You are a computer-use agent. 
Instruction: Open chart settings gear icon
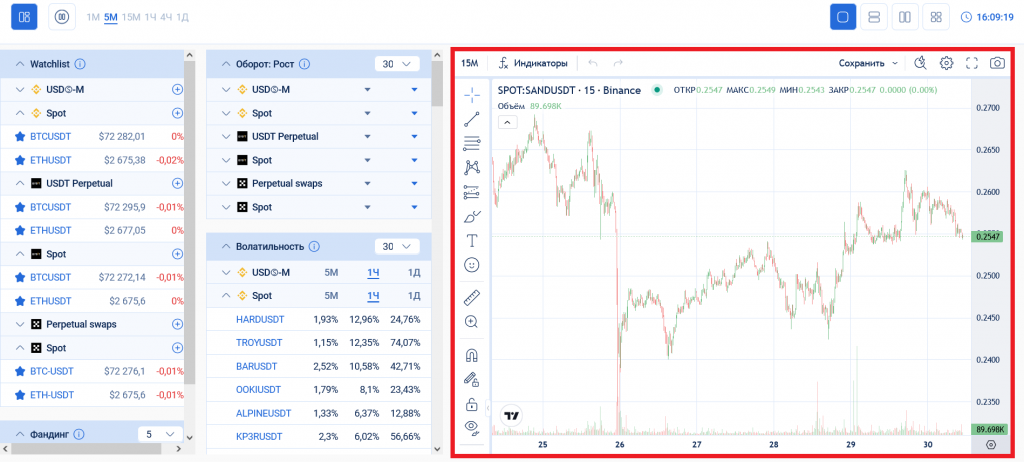[946, 63]
